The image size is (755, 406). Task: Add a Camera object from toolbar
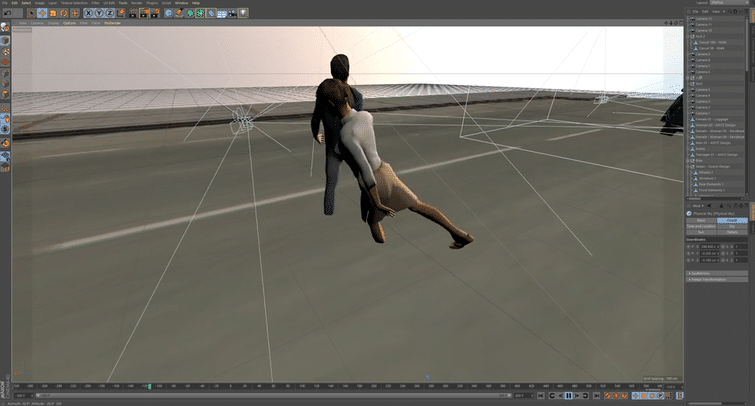pyautogui.click(x=232, y=13)
